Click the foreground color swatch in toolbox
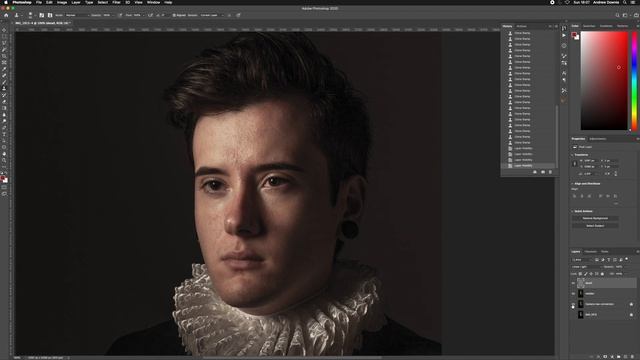 [3, 178]
